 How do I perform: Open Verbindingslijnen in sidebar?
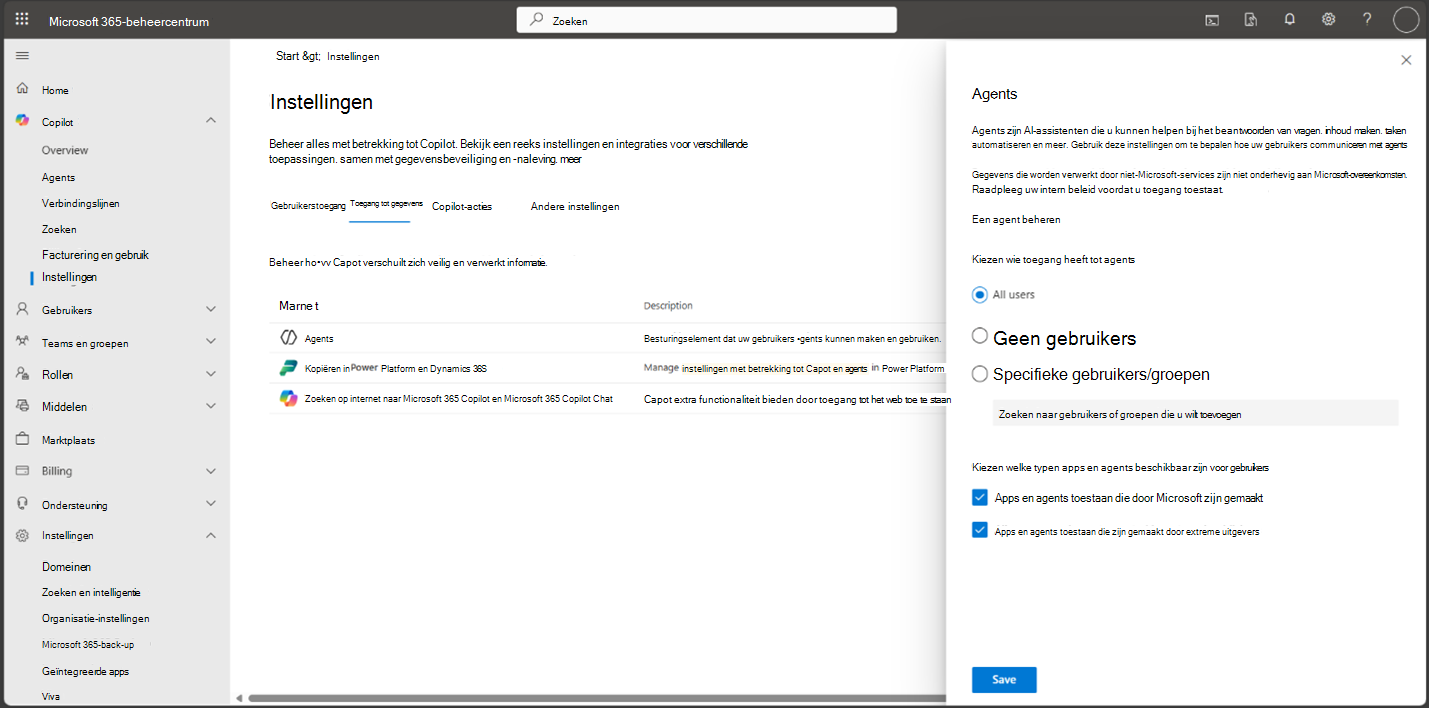81,203
